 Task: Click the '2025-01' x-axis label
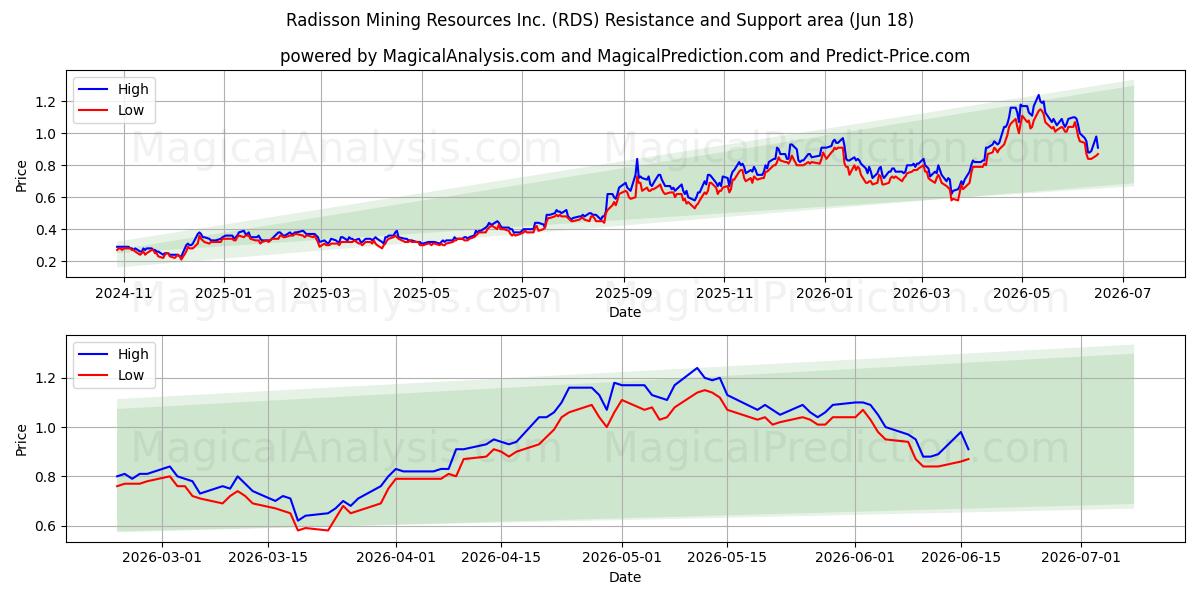[x=223, y=294]
